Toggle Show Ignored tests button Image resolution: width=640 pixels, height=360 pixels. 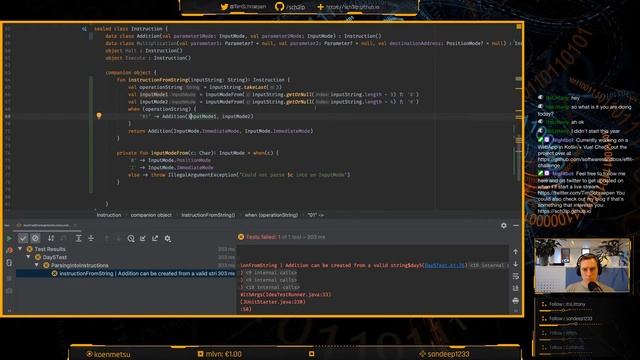[x=36, y=238]
